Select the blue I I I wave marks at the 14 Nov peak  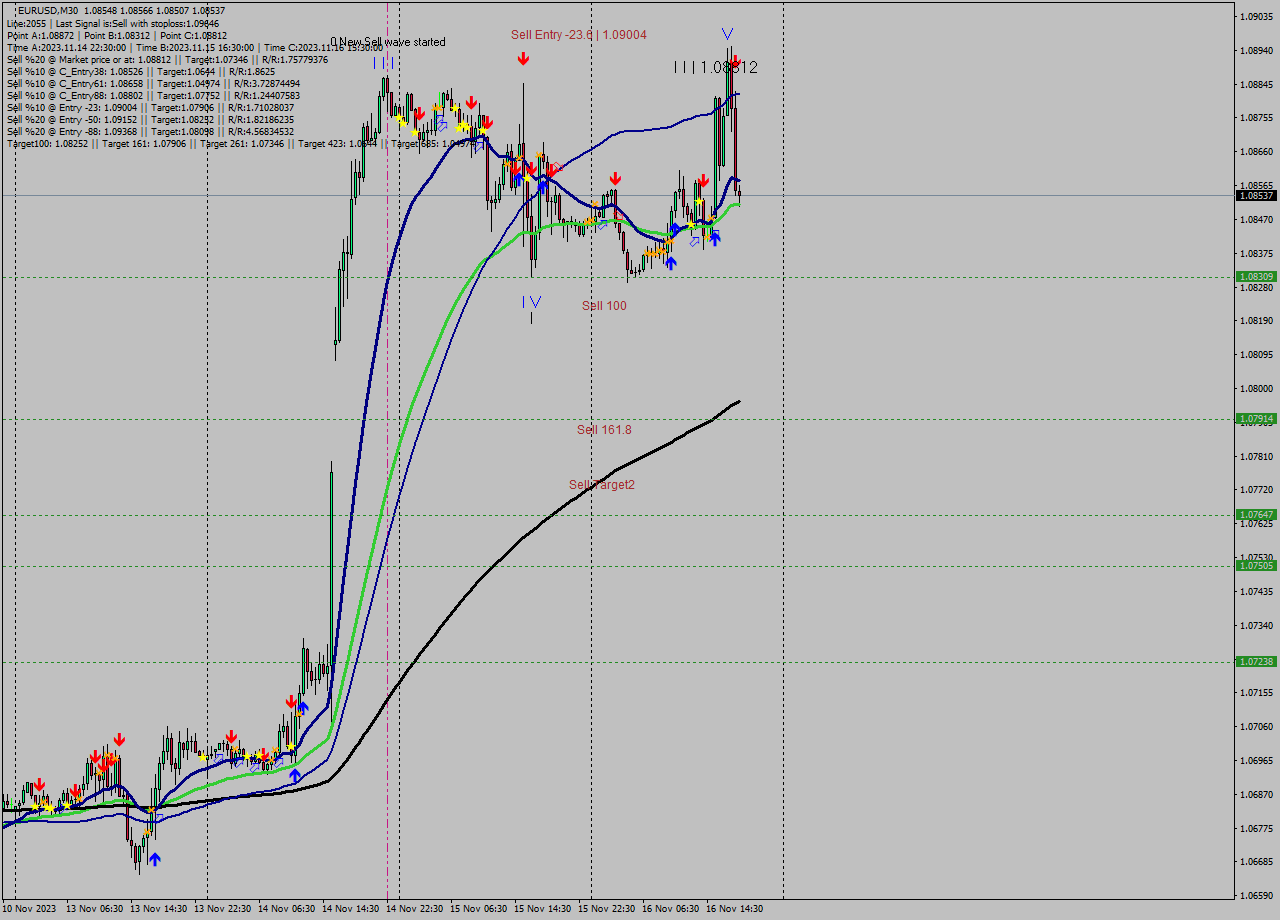tap(383, 63)
